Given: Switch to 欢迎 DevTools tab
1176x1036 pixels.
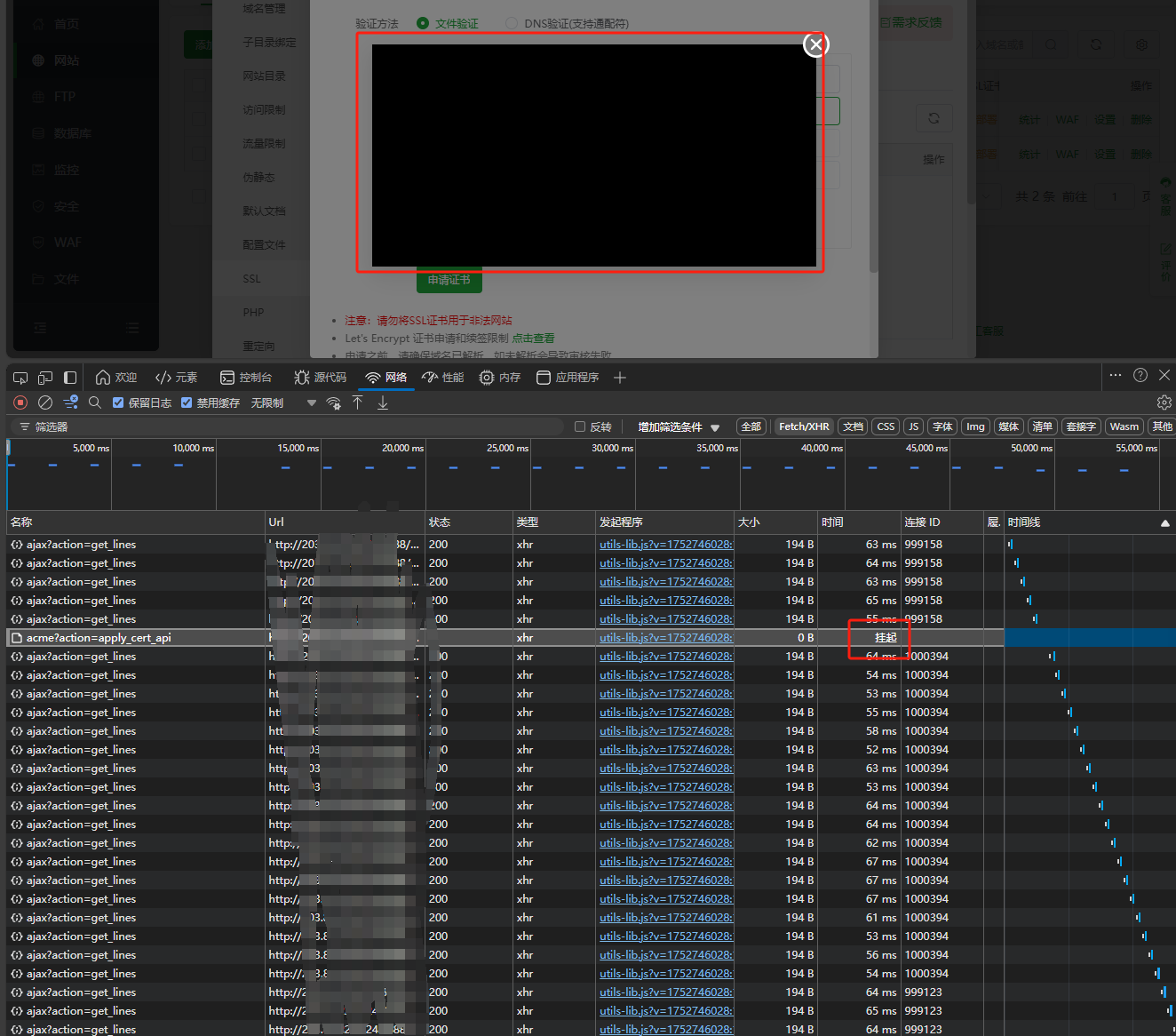Looking at the screenshot, I should 116,378.
